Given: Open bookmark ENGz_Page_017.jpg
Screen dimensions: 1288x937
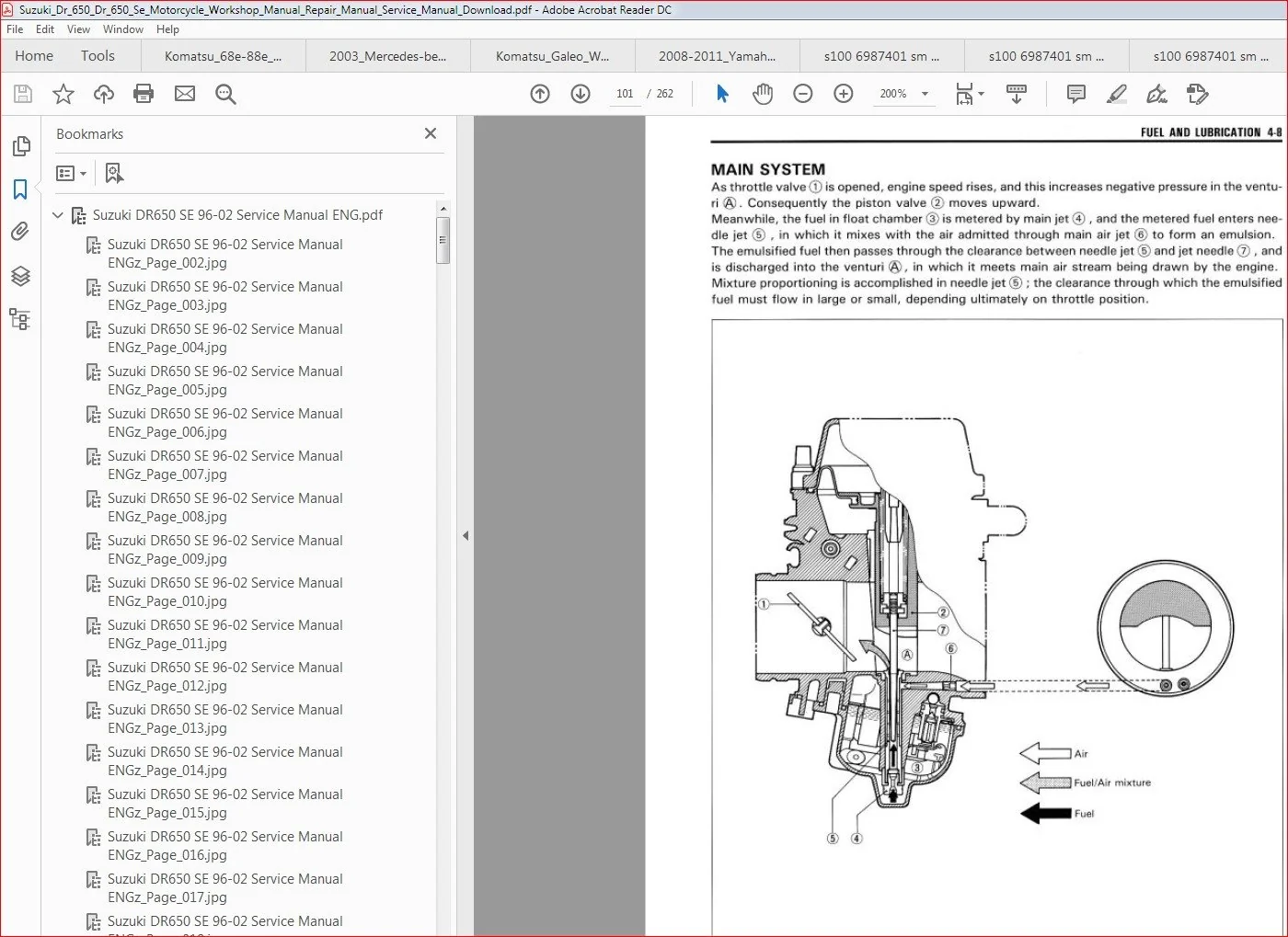Looking at the screenshot, I should [x=224, y=888].
